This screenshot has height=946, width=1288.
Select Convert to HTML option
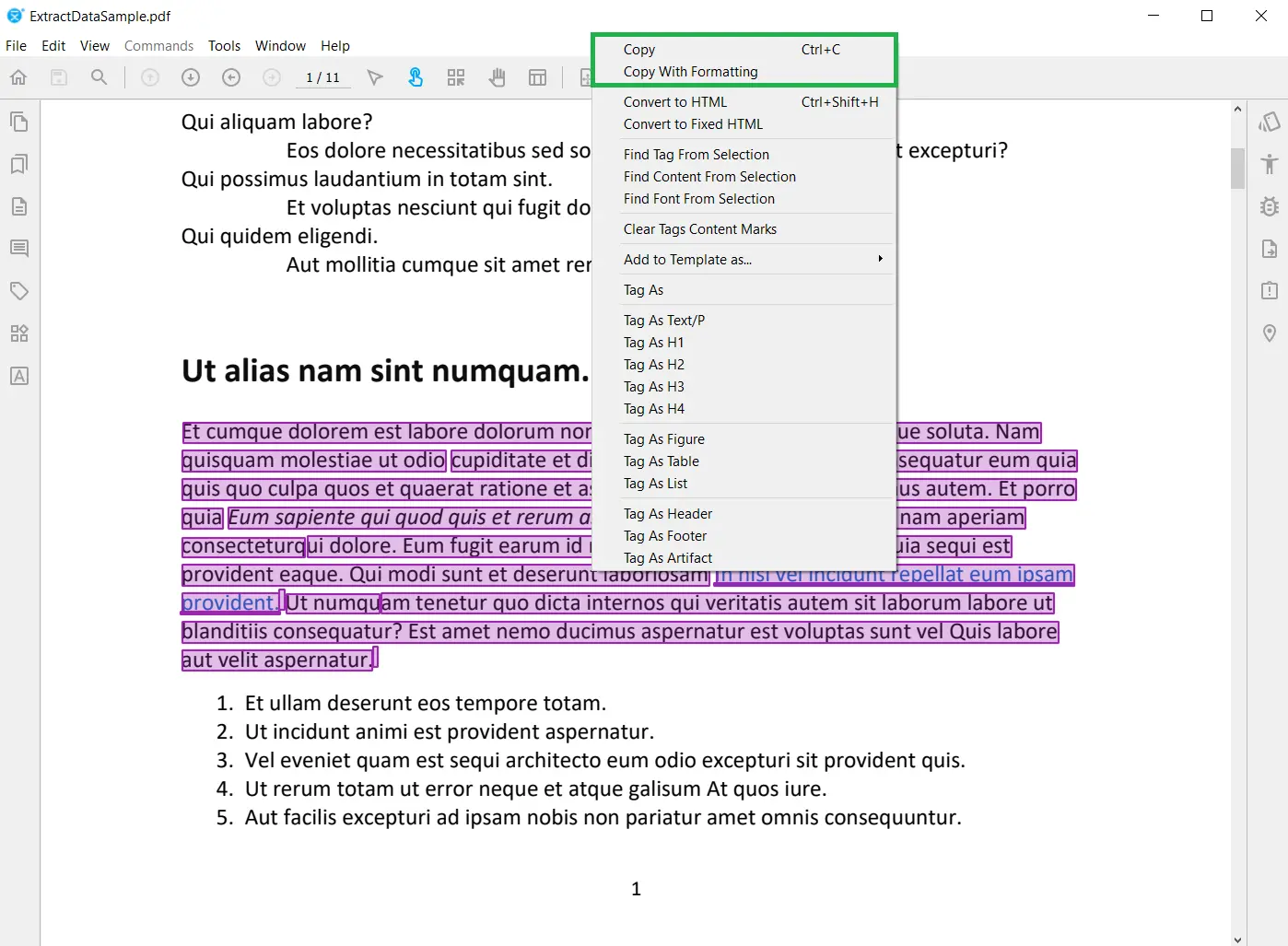coord(744,102)
